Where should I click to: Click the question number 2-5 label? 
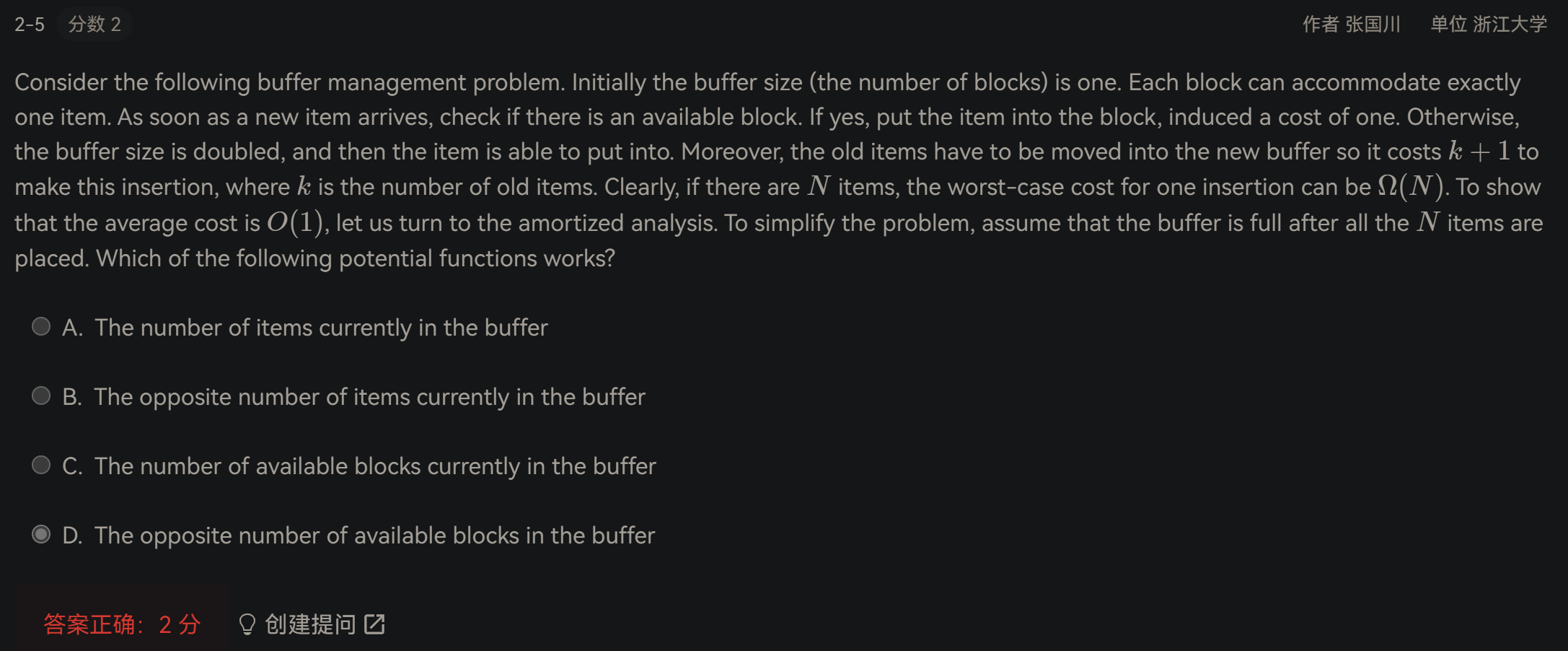[x=30, y=25]
